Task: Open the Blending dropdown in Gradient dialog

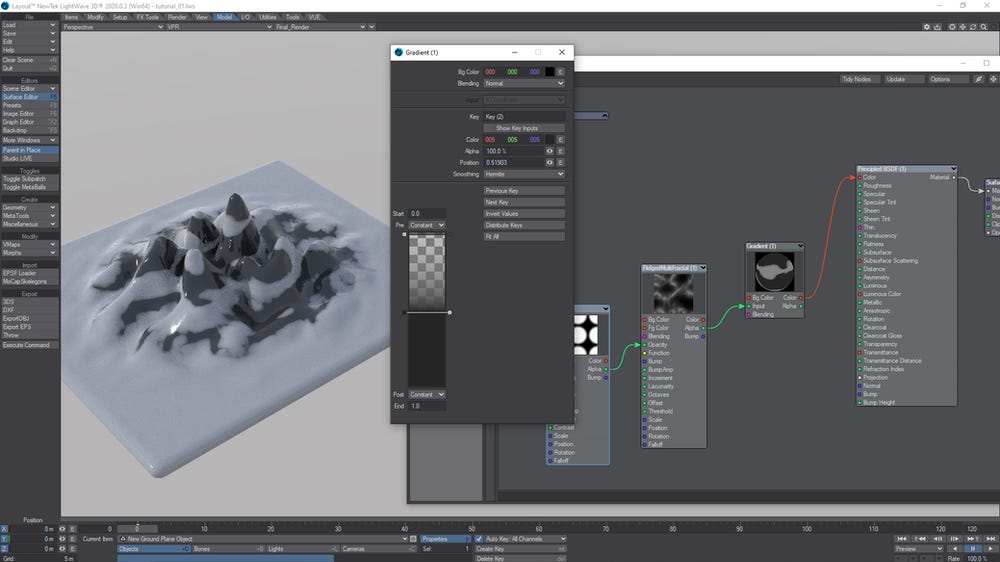Action: 524,84
